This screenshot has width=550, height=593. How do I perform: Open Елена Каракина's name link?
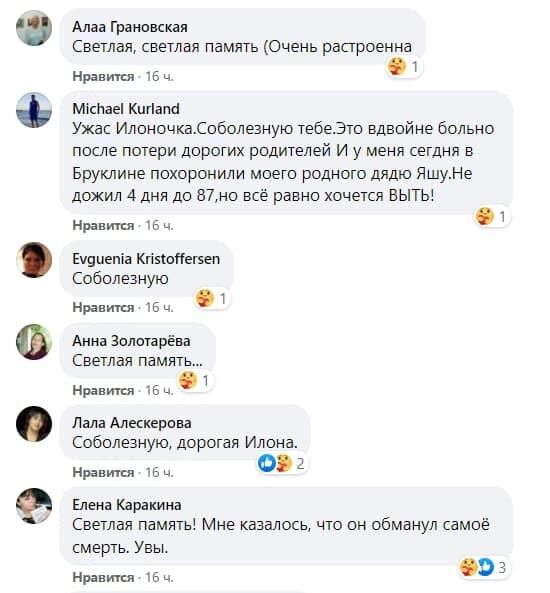(127, 505)
